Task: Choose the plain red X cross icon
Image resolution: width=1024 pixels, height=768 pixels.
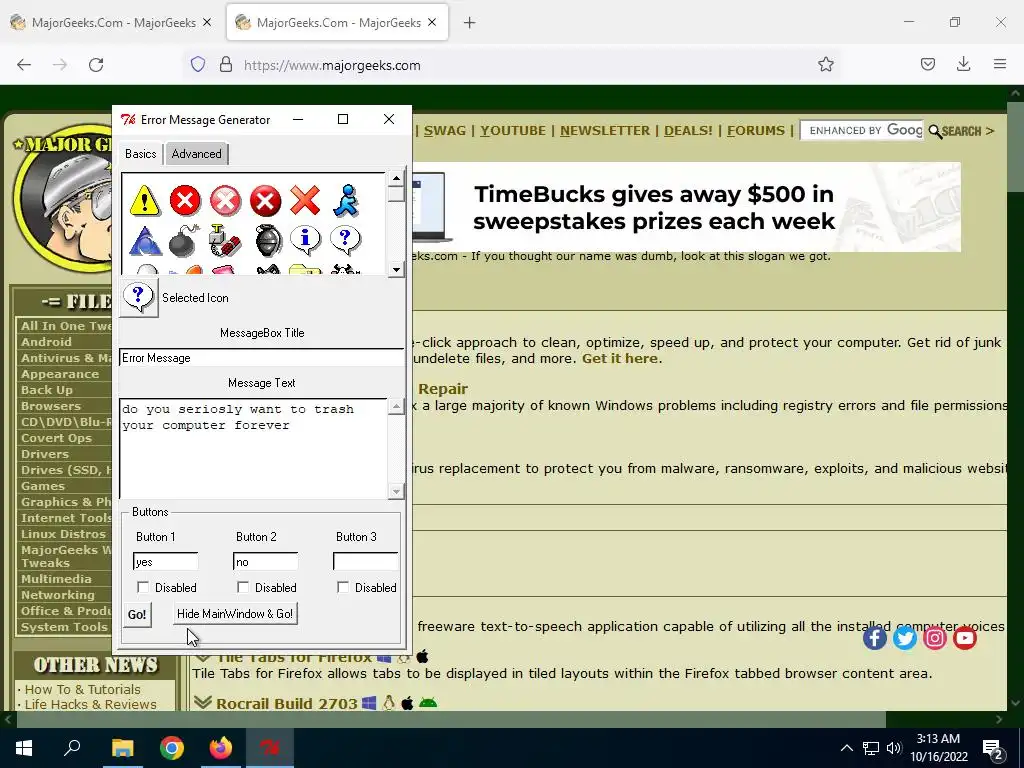Action: [305, 200]
